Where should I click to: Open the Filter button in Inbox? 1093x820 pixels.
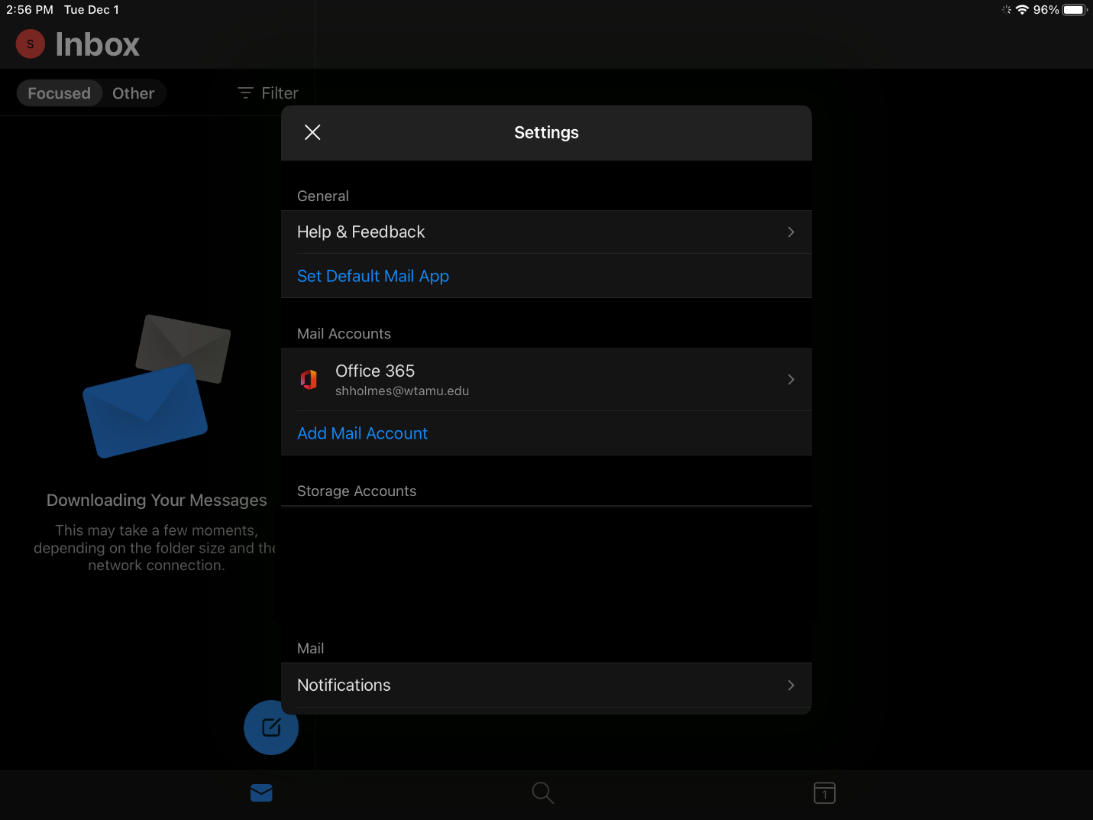click(268, 93)
